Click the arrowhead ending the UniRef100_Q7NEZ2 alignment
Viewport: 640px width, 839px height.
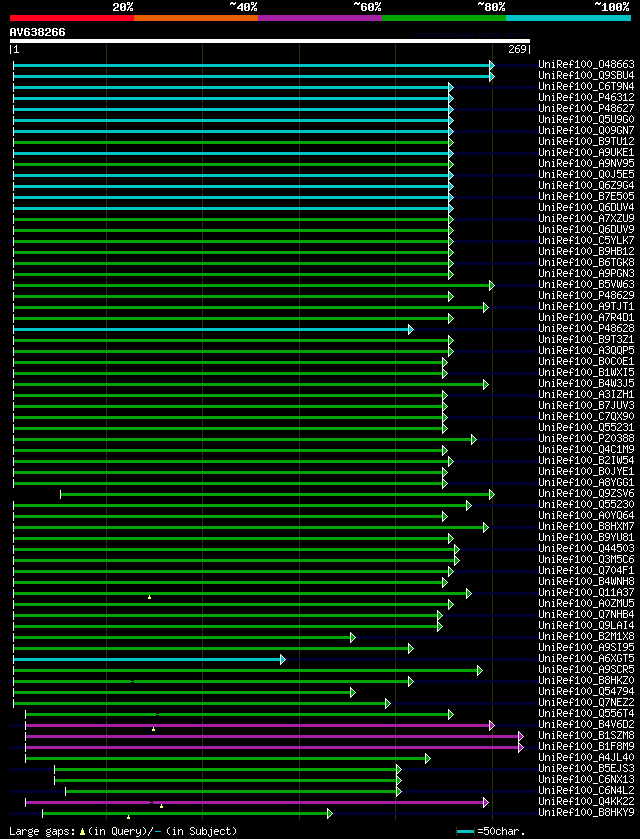(388, 703)
